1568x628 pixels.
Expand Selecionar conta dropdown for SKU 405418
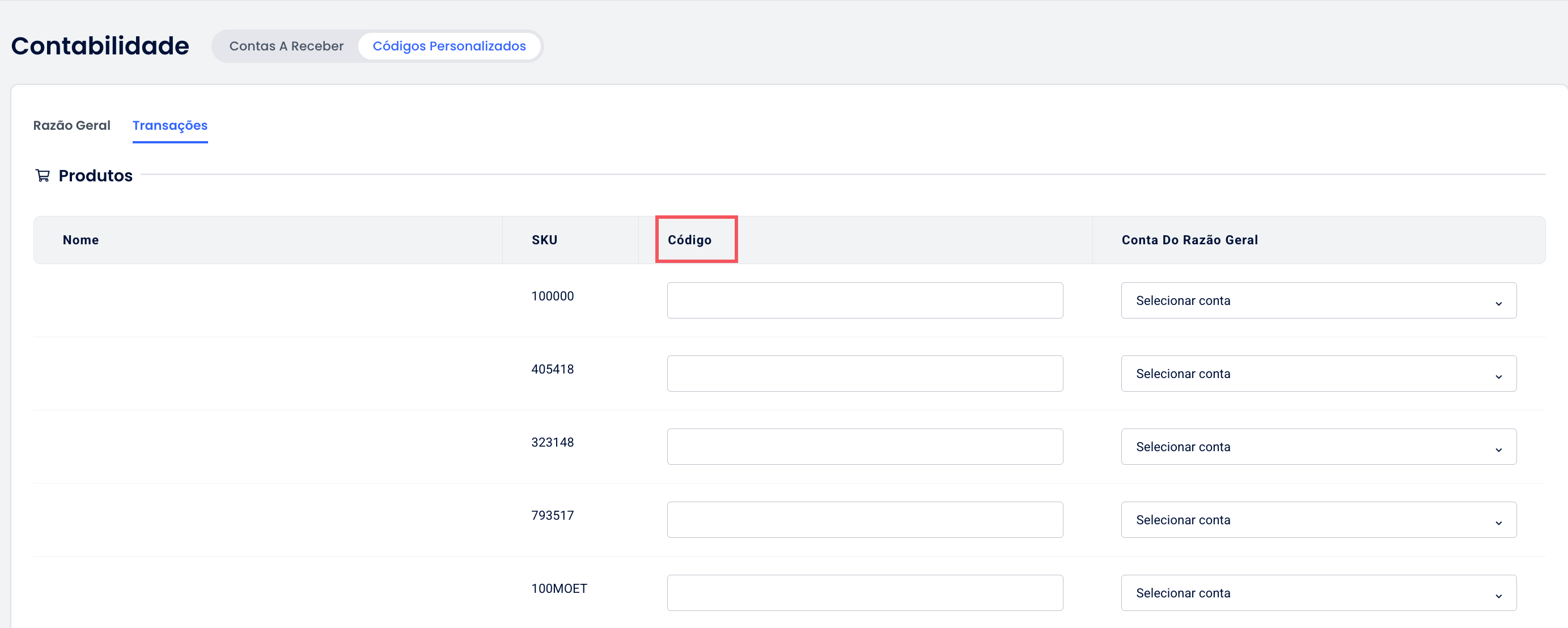point(1318,374)
